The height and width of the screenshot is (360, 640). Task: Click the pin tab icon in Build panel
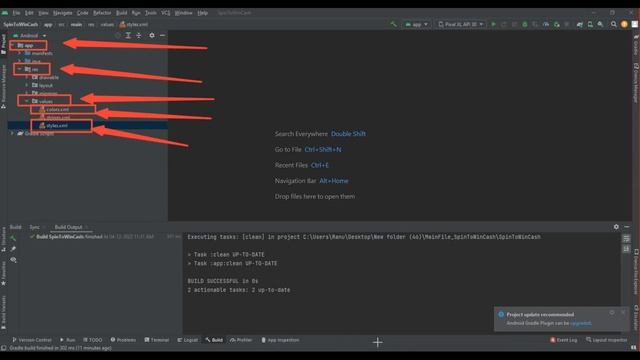point(13,249)
